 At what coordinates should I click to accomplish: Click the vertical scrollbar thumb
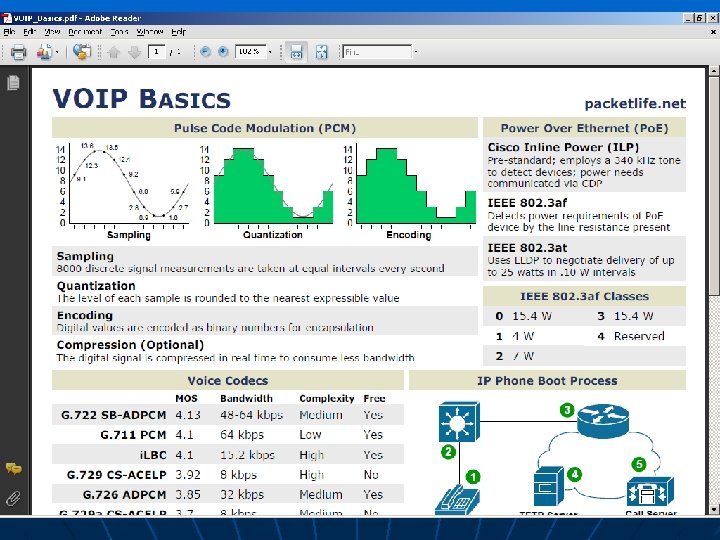(714, 186)
